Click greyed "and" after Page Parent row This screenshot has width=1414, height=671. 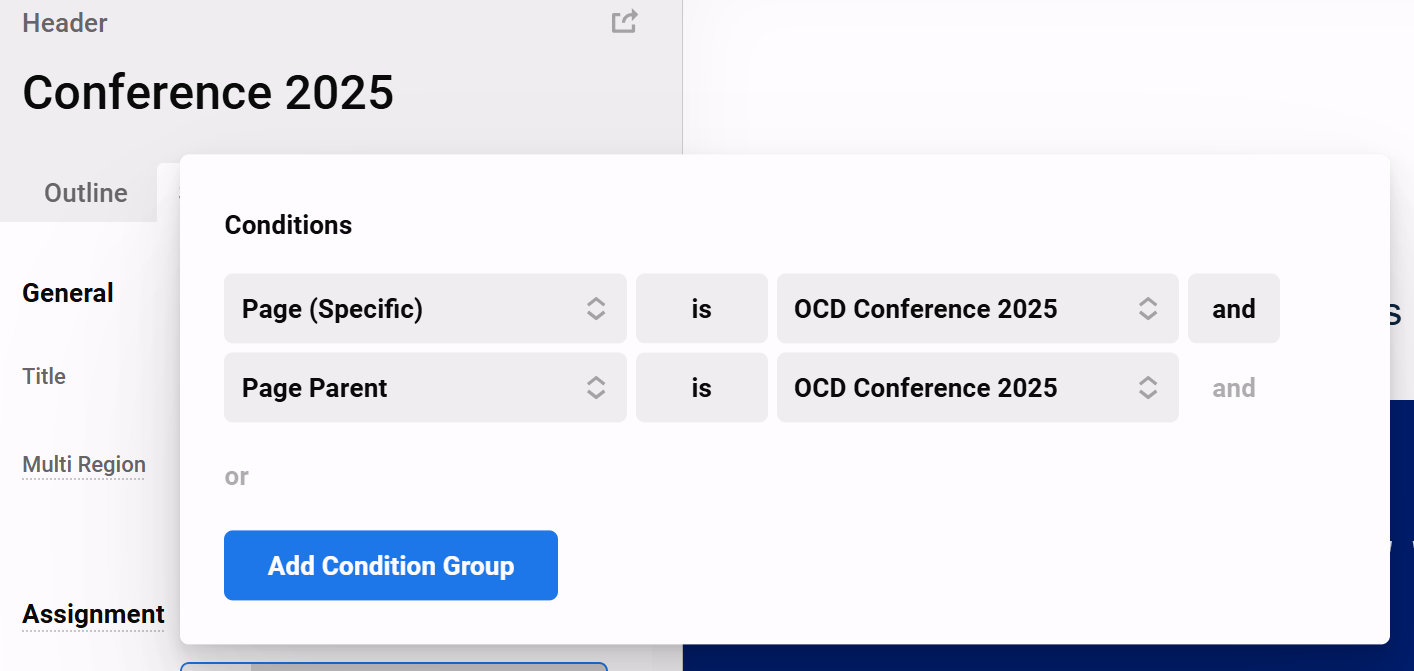pos(1233,388)
